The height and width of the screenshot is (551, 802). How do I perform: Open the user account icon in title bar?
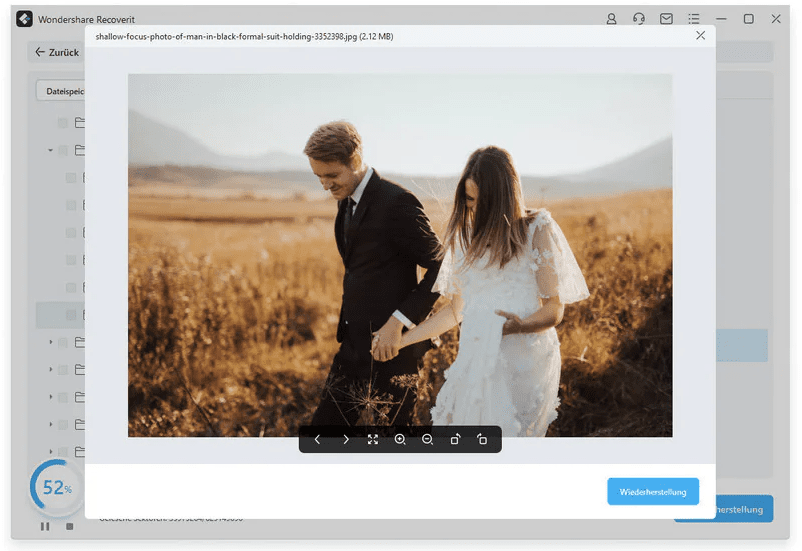612,19
